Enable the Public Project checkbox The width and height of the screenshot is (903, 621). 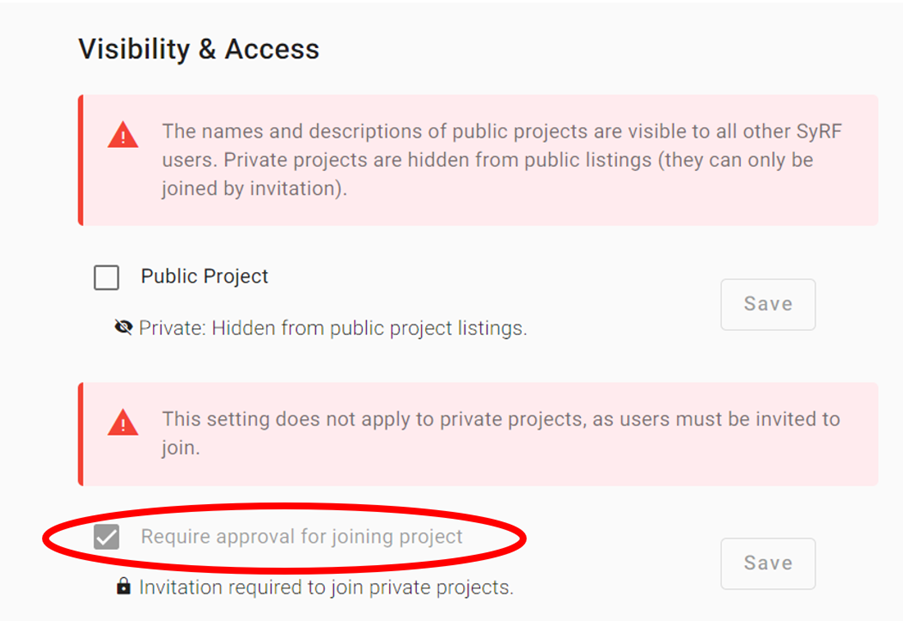tap(107, 277)
